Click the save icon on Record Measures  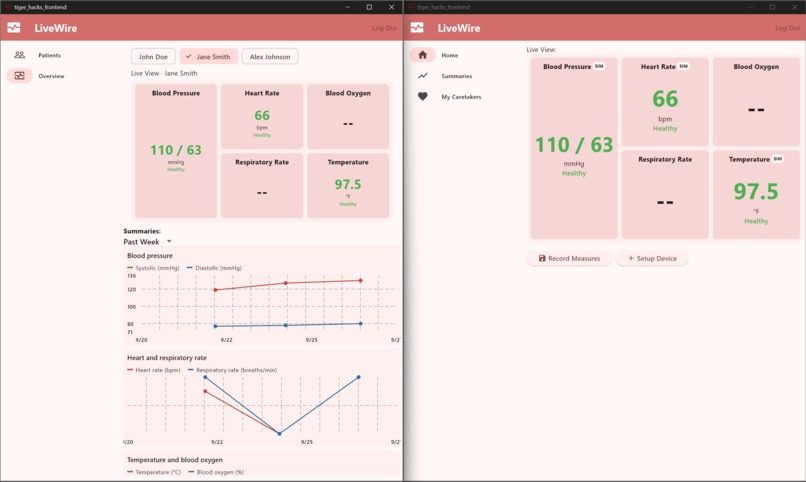click(542, 258)
